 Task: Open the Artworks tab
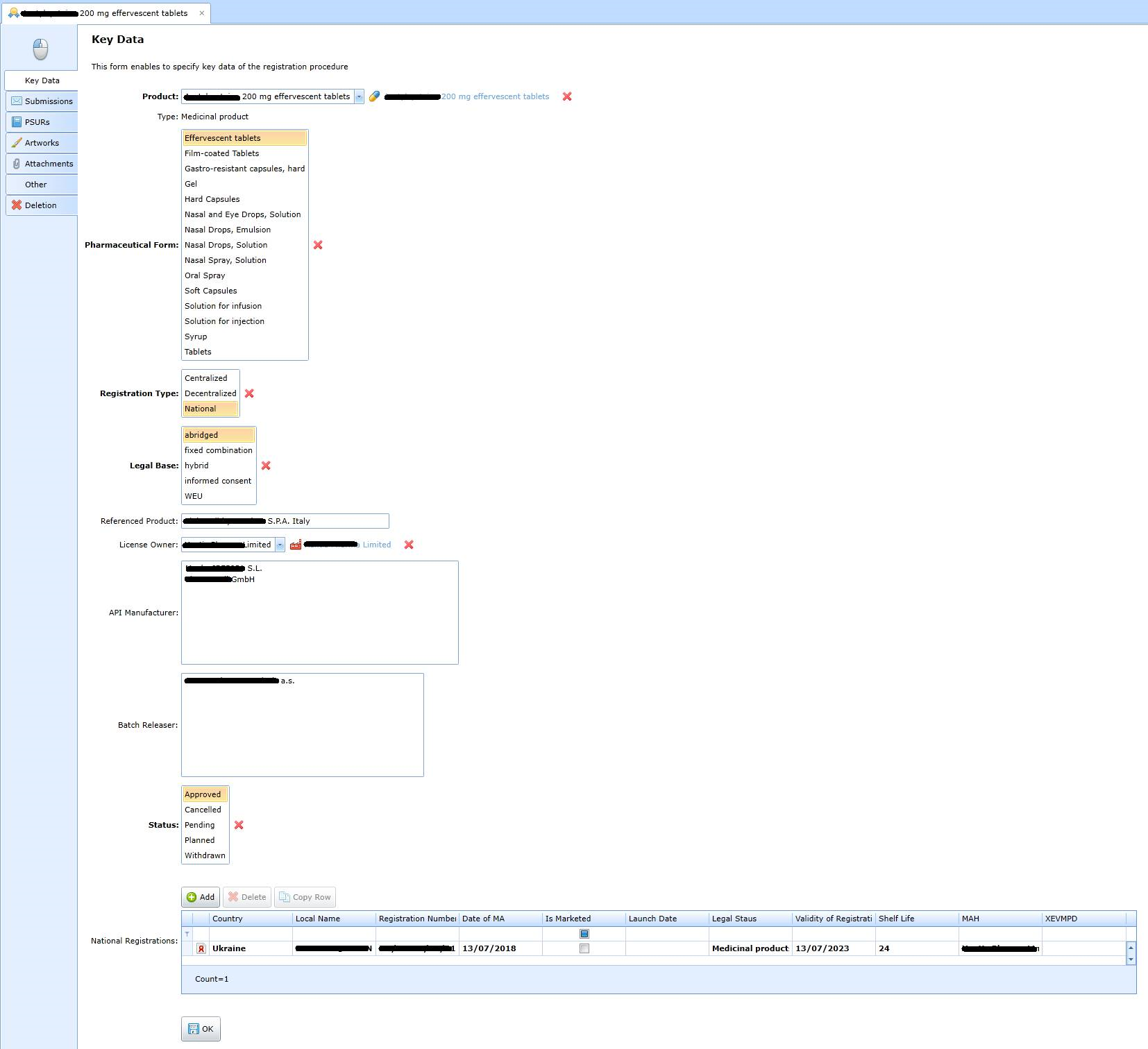(x=42, y=143)
